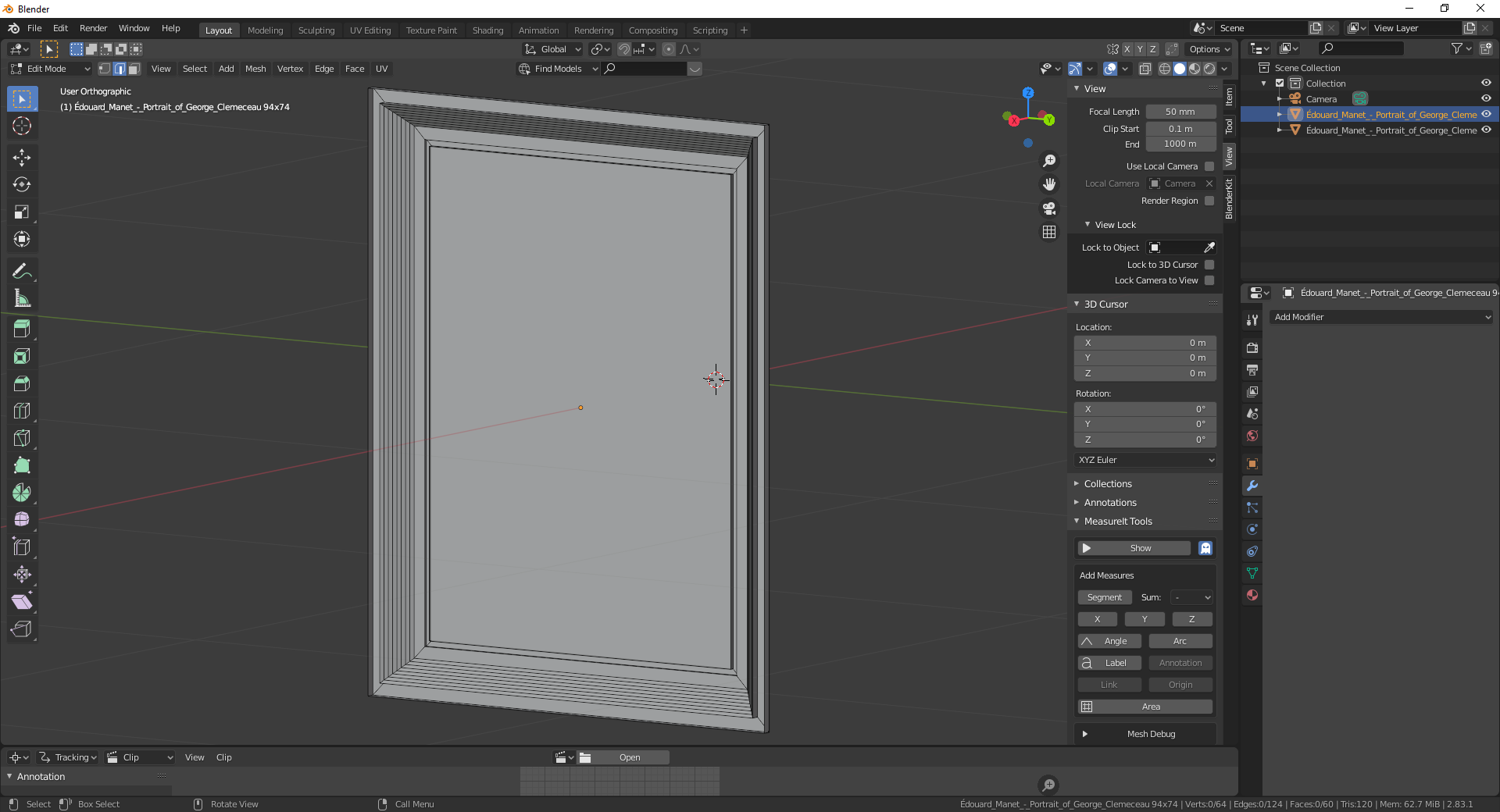Click Open button in clip editor
Image resolution: width=1500 pixels, height=812 pixels.
623,757
